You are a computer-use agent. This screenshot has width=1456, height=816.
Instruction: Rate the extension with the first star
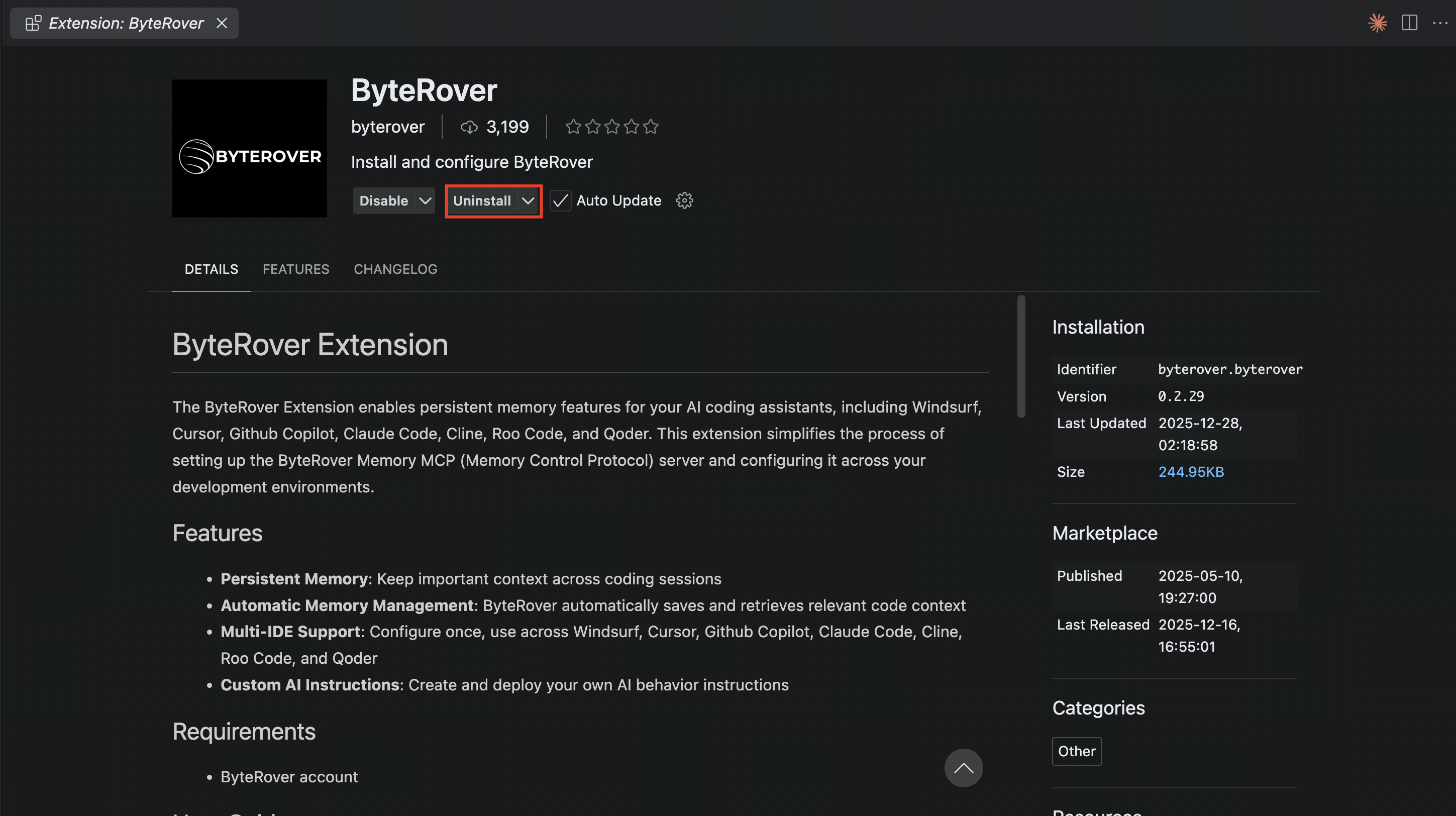point(574,127)
